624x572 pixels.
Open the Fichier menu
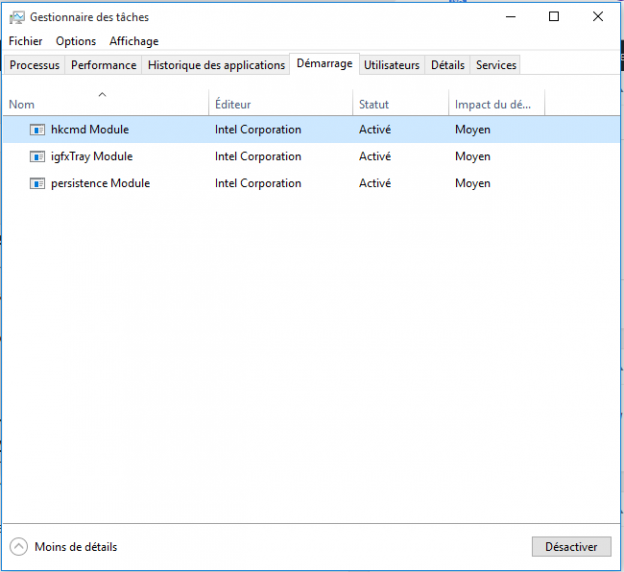coord(26,41)
